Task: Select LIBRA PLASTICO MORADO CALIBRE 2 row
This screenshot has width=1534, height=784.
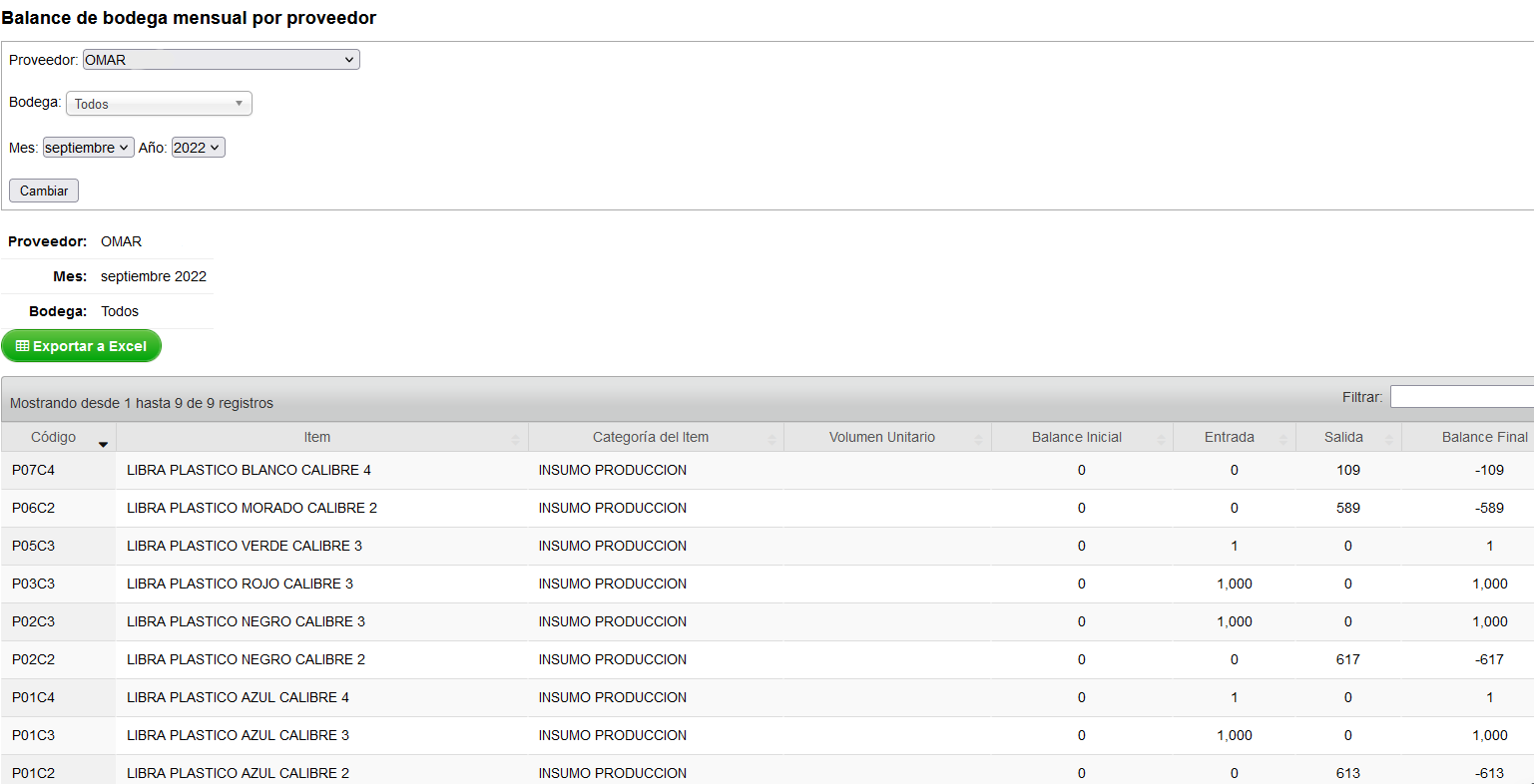Action: pos(767,508)
